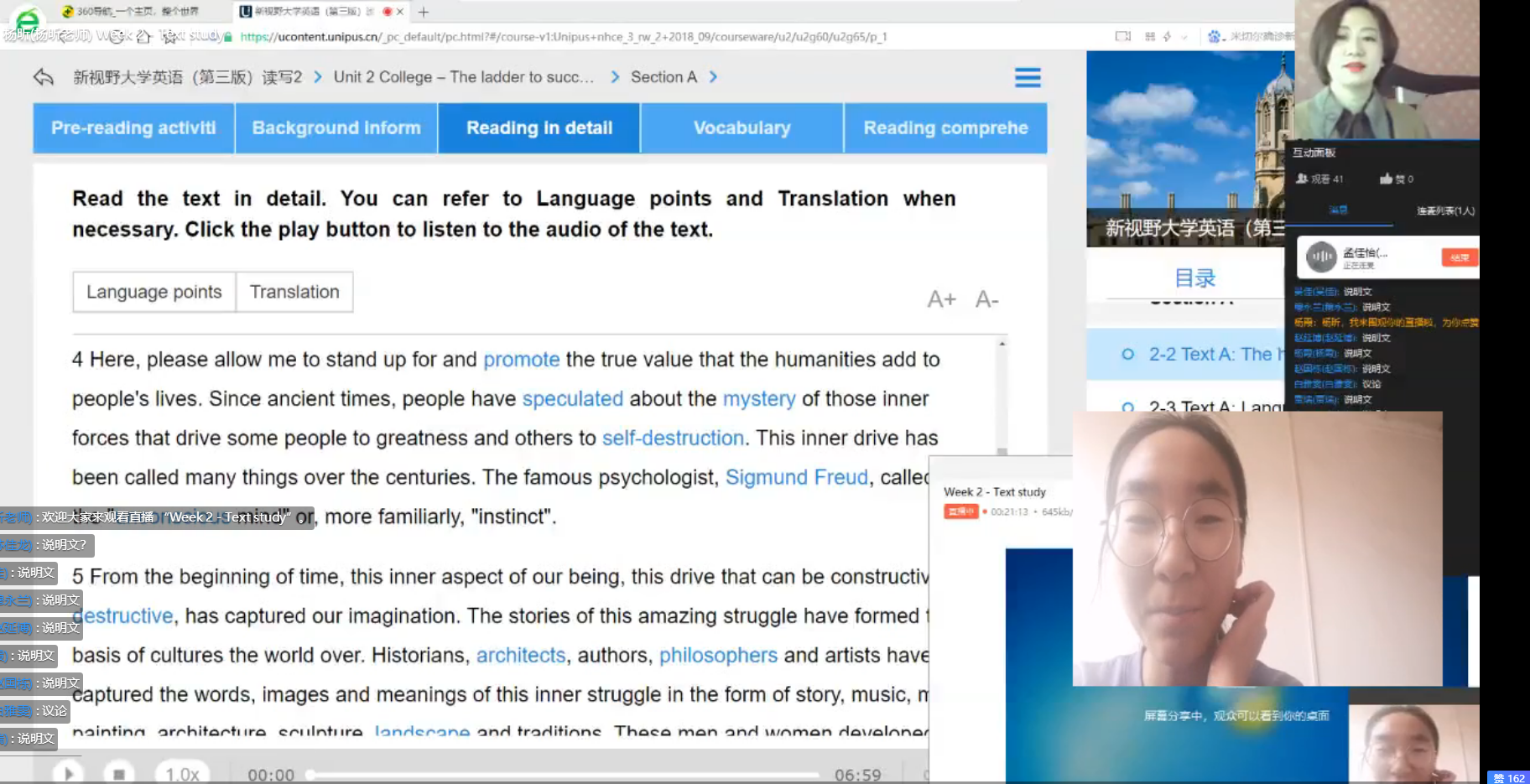Image resolution: width=1530 pixels, height=784 pixels.
Task: Select the 2-2 Text A radio item
Action: [x=1128, y=355]
